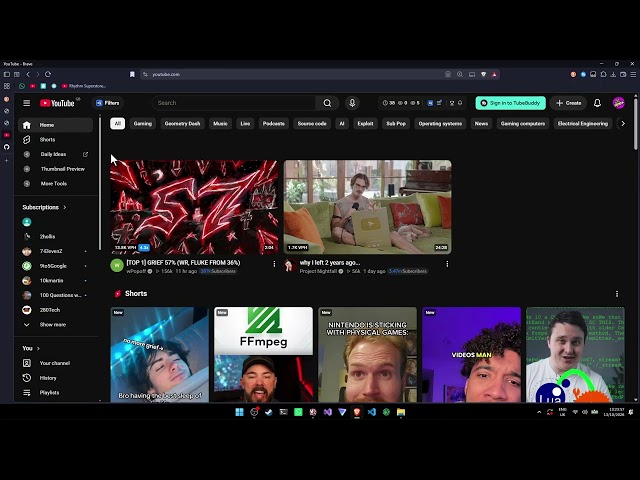Open options menu for GRIEF 57% video

click(274, 264)
